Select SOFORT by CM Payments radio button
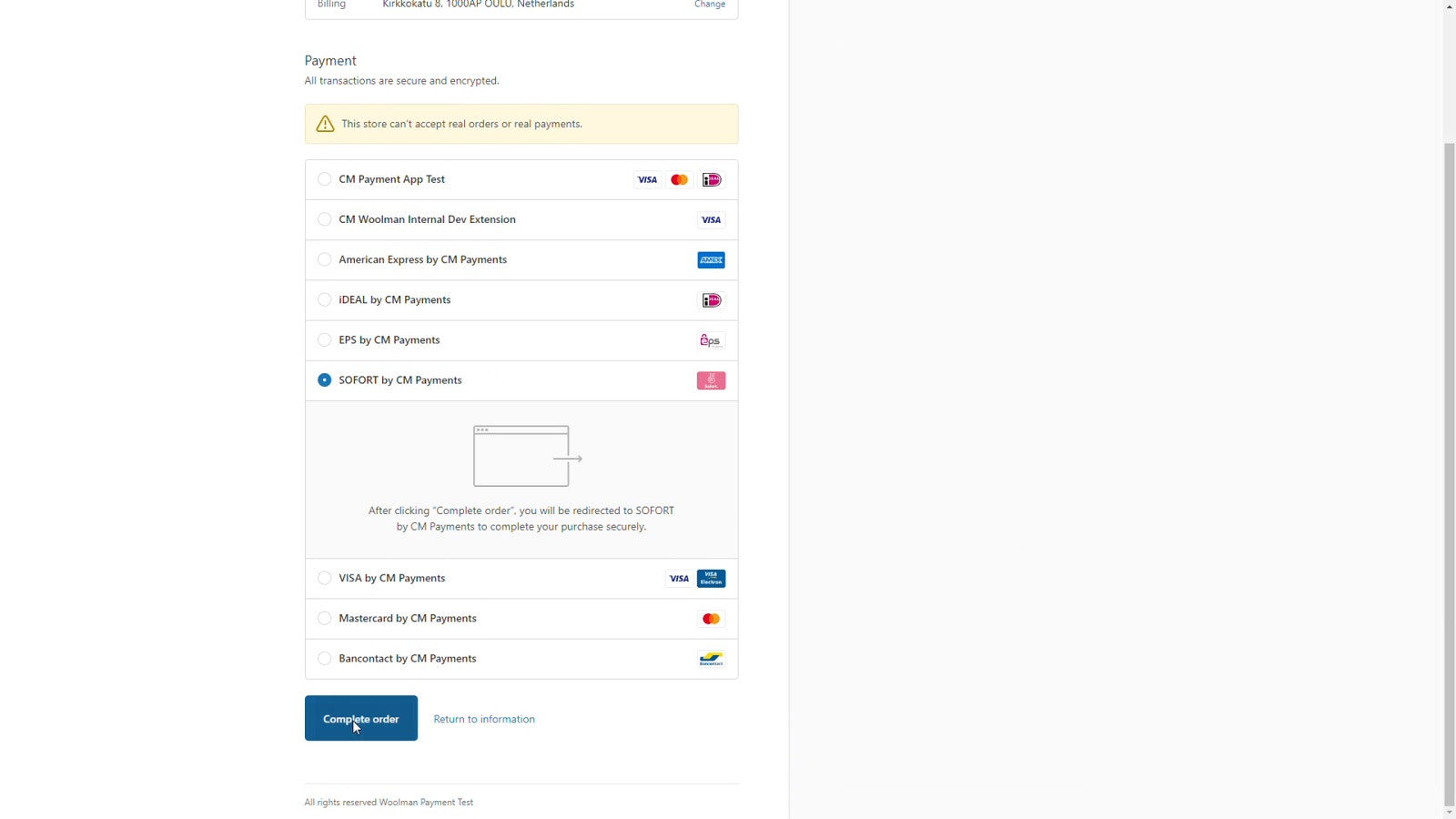Screen dimensions: 1456x819 (324, 379)
